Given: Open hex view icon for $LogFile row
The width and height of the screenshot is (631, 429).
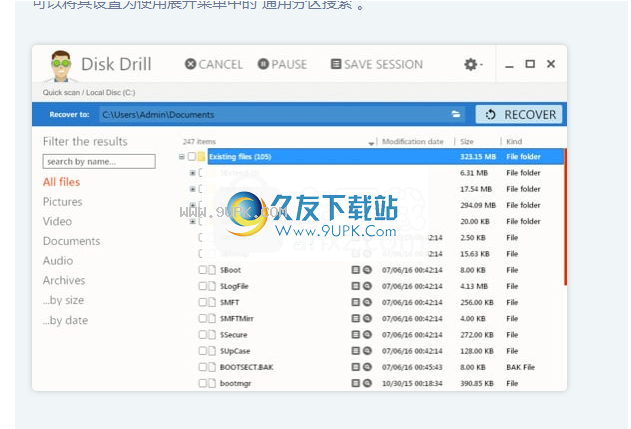Looking at the screenshot, I should [355, 286].
